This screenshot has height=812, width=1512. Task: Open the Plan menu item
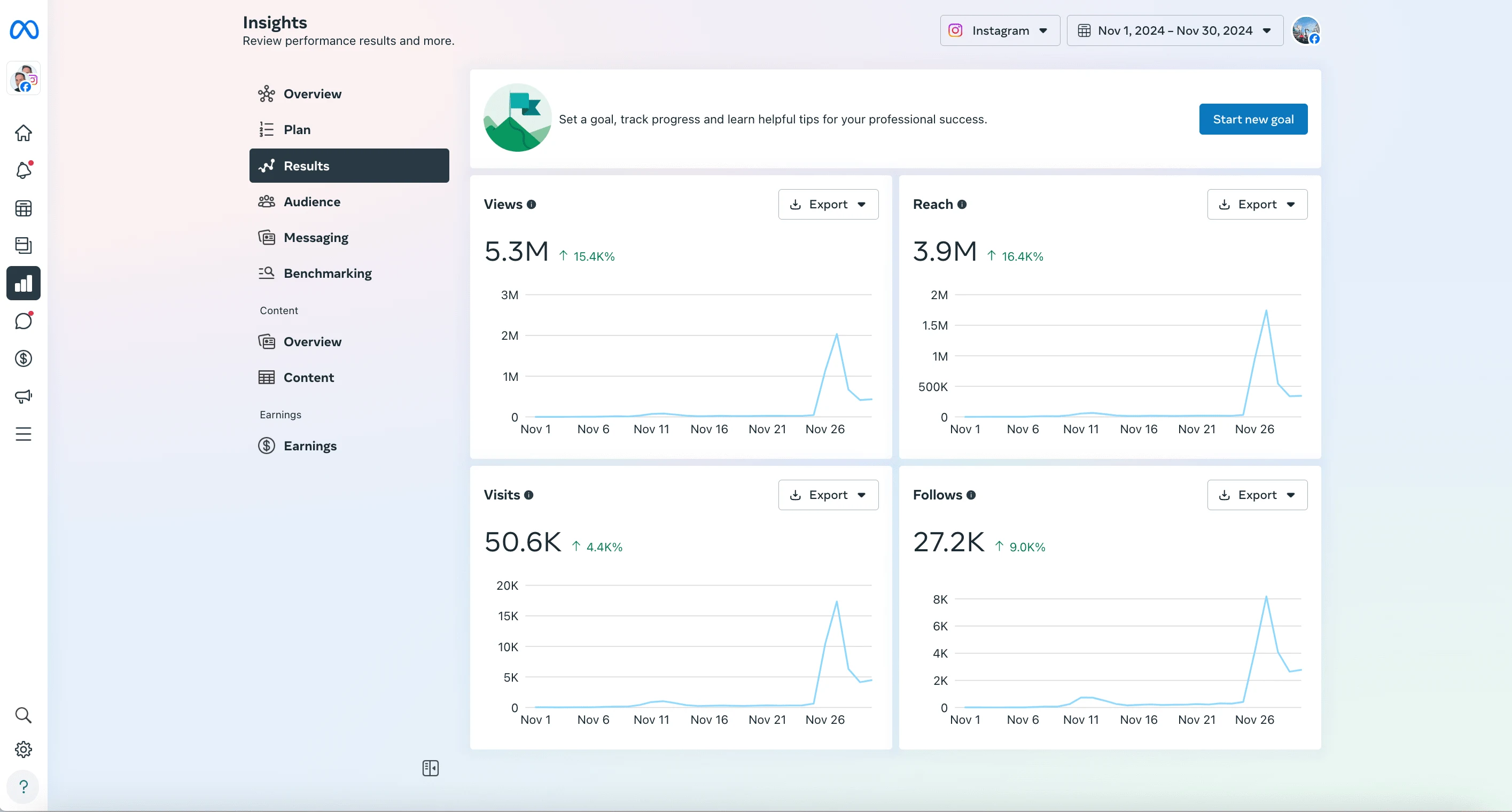349,130
